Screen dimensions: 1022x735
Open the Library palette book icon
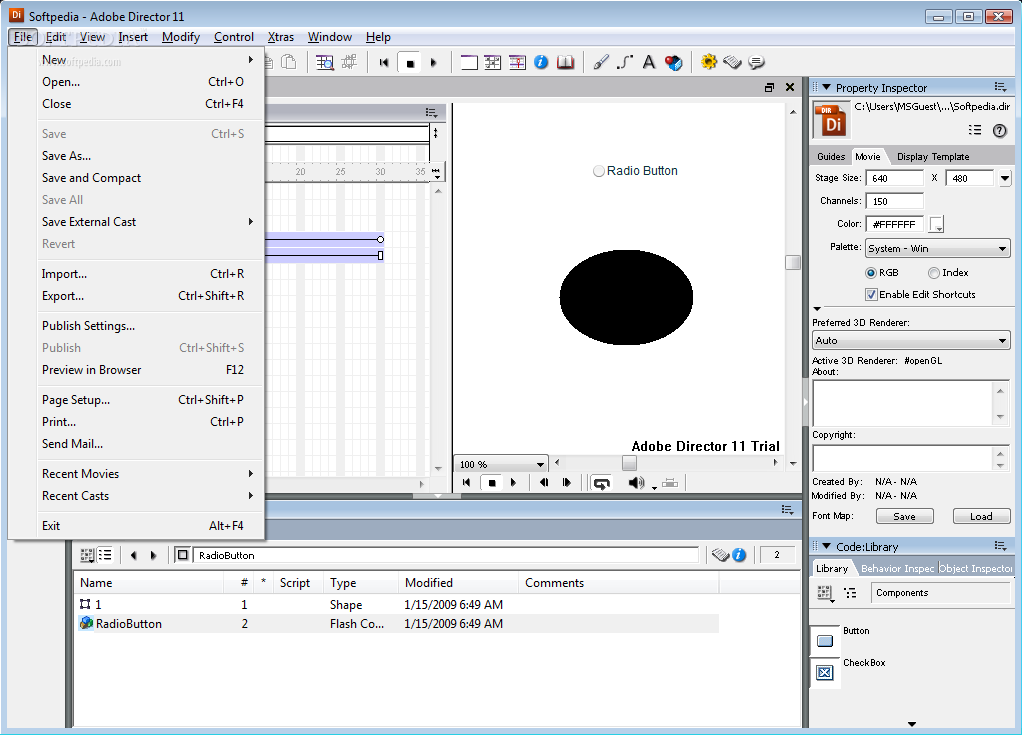click(566, 63)
